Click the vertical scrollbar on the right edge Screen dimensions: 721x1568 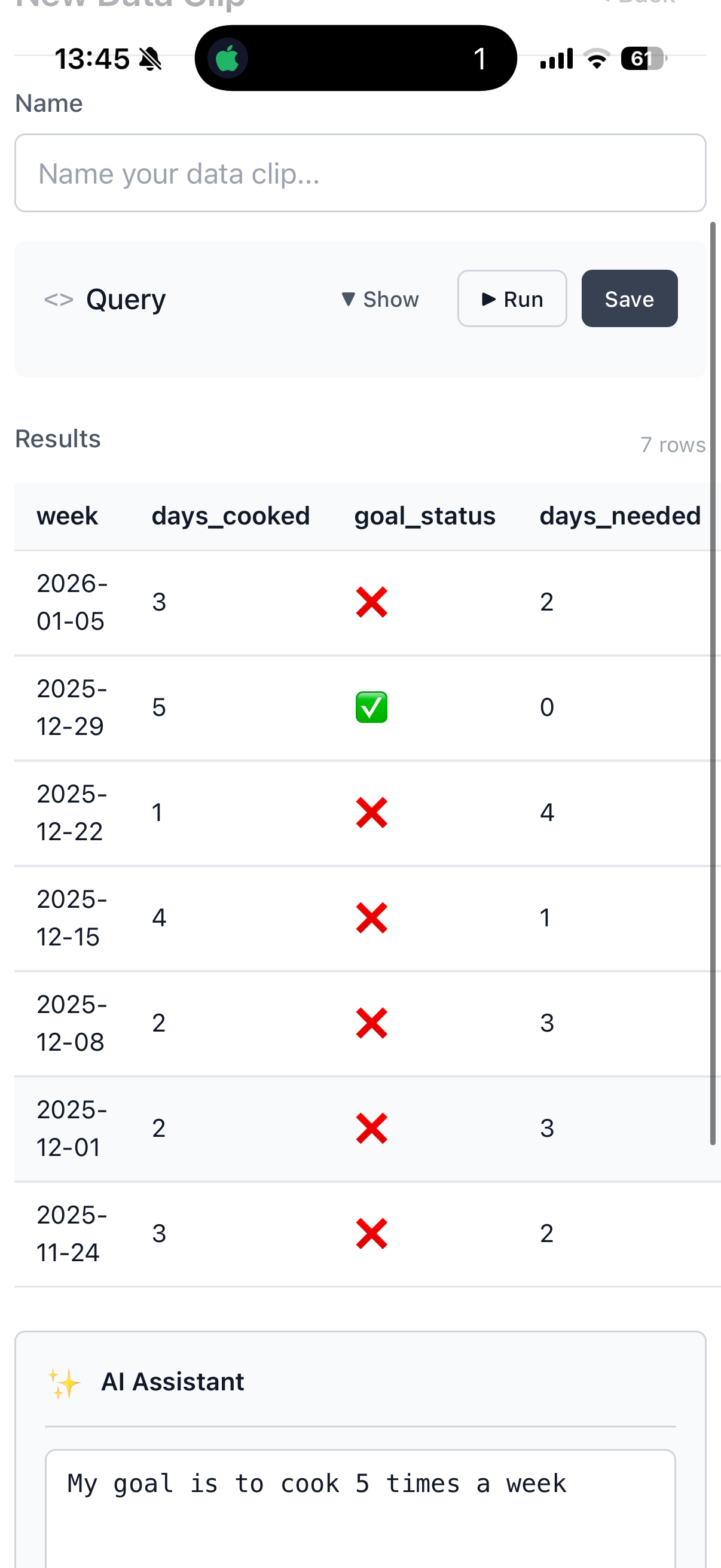[x=713, y=682]
